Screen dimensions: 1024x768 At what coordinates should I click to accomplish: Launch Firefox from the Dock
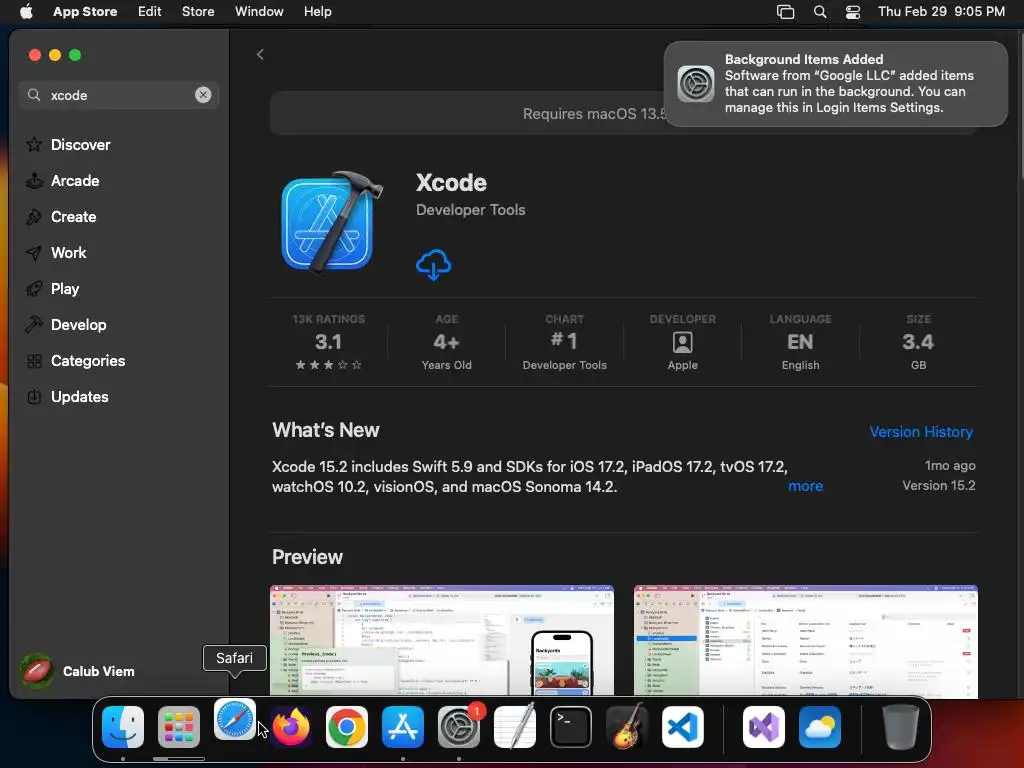291,727
